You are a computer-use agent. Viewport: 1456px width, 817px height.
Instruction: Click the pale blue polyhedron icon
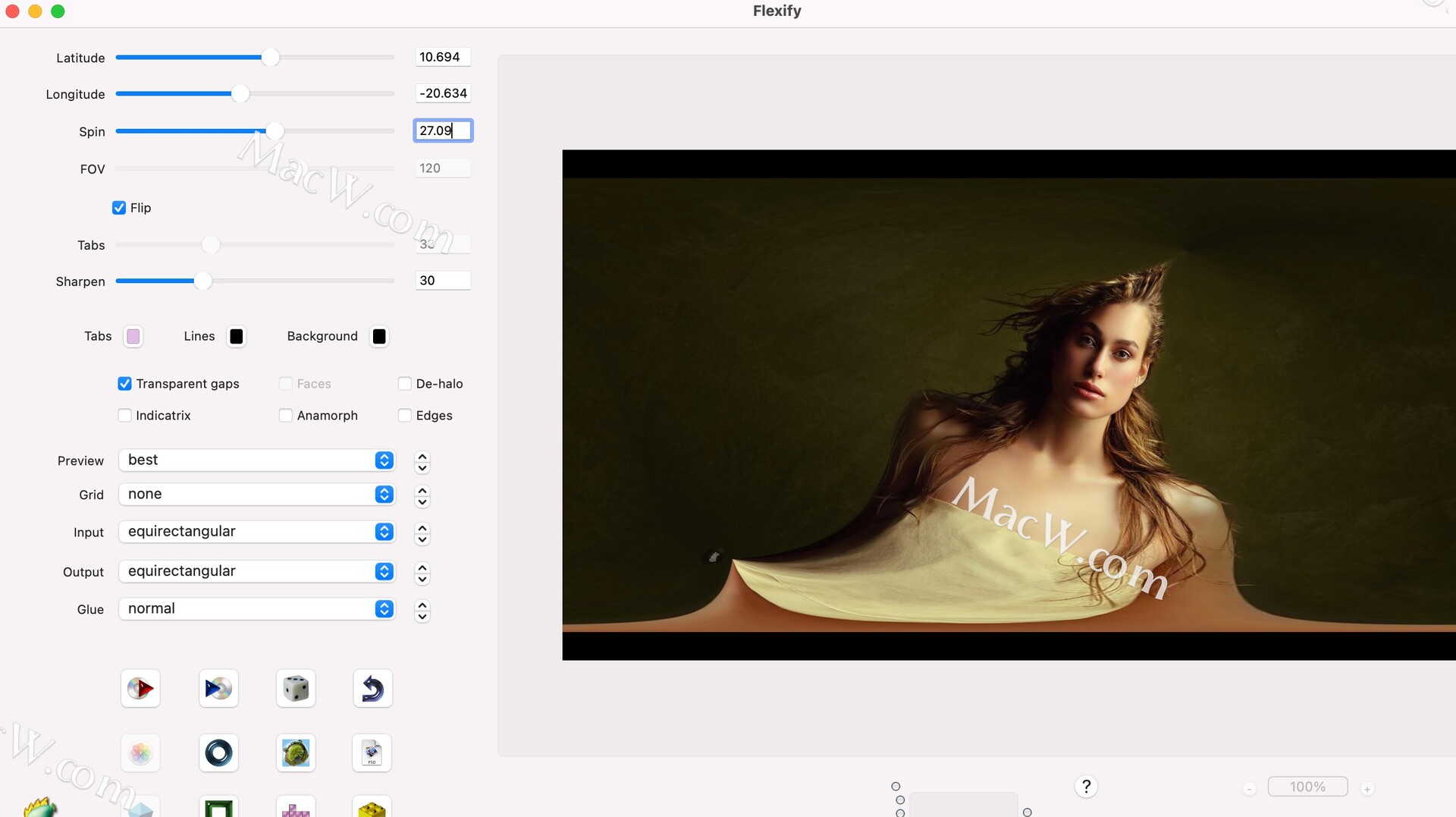click(140, 807)
